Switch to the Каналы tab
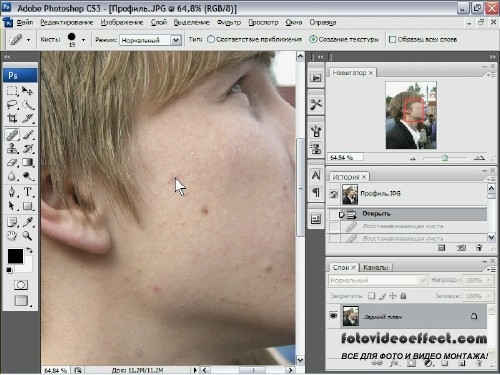Screen dimensions: 500x375 [376, 267]
